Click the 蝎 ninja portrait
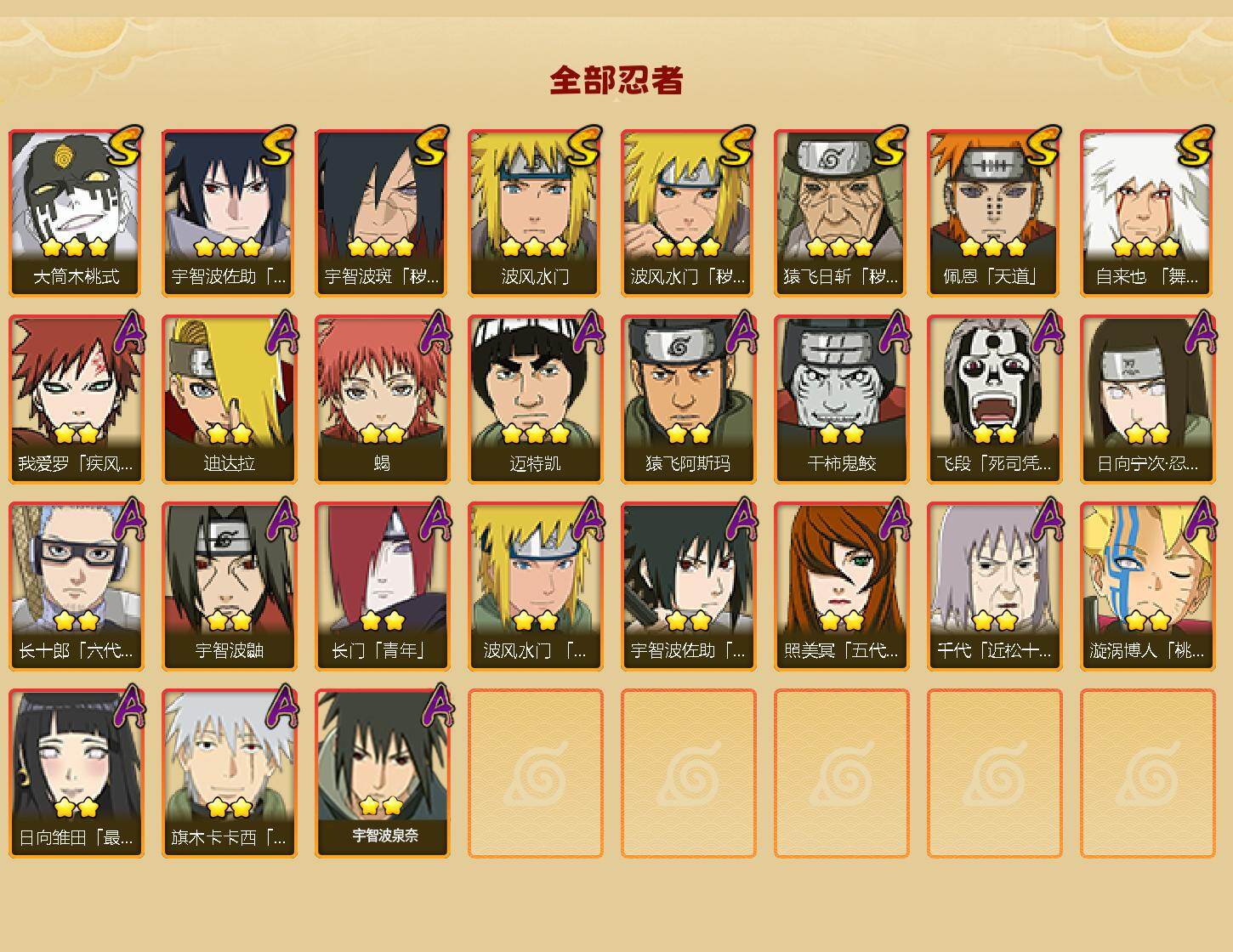 tap(382, 399)
